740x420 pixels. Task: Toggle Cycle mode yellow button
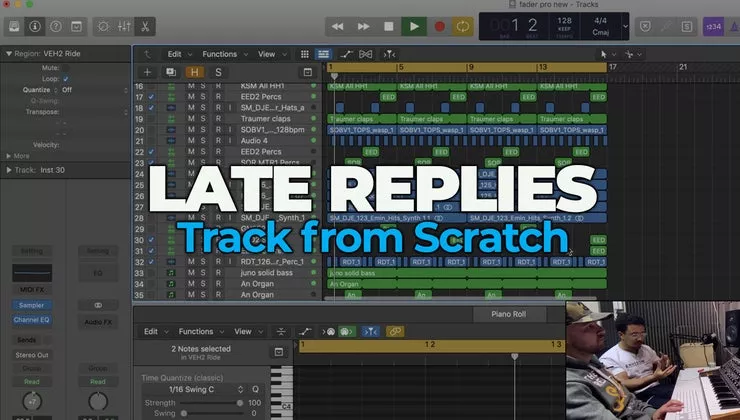tap(462, 26)
